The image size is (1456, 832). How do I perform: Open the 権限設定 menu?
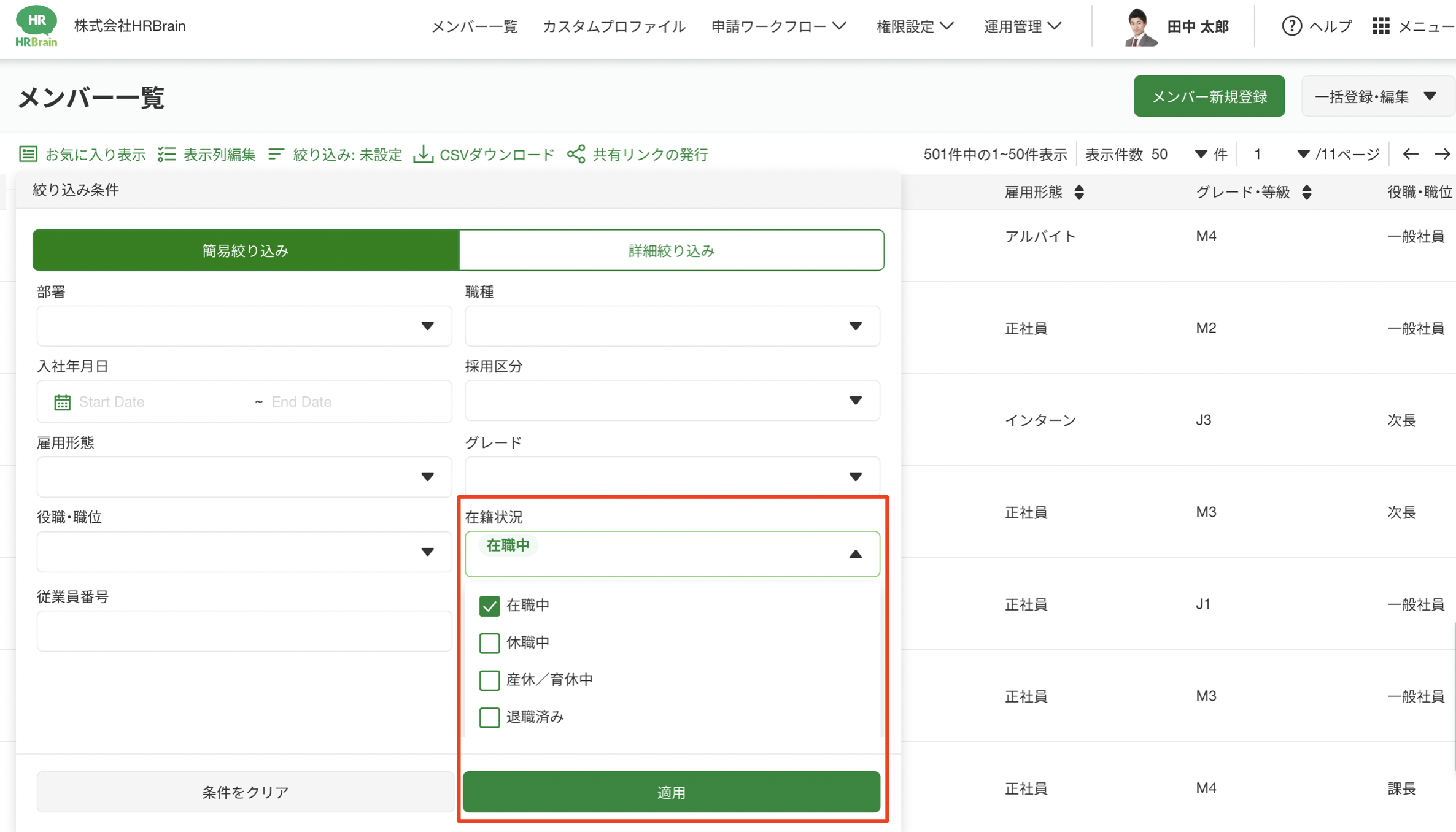(914, 26)
